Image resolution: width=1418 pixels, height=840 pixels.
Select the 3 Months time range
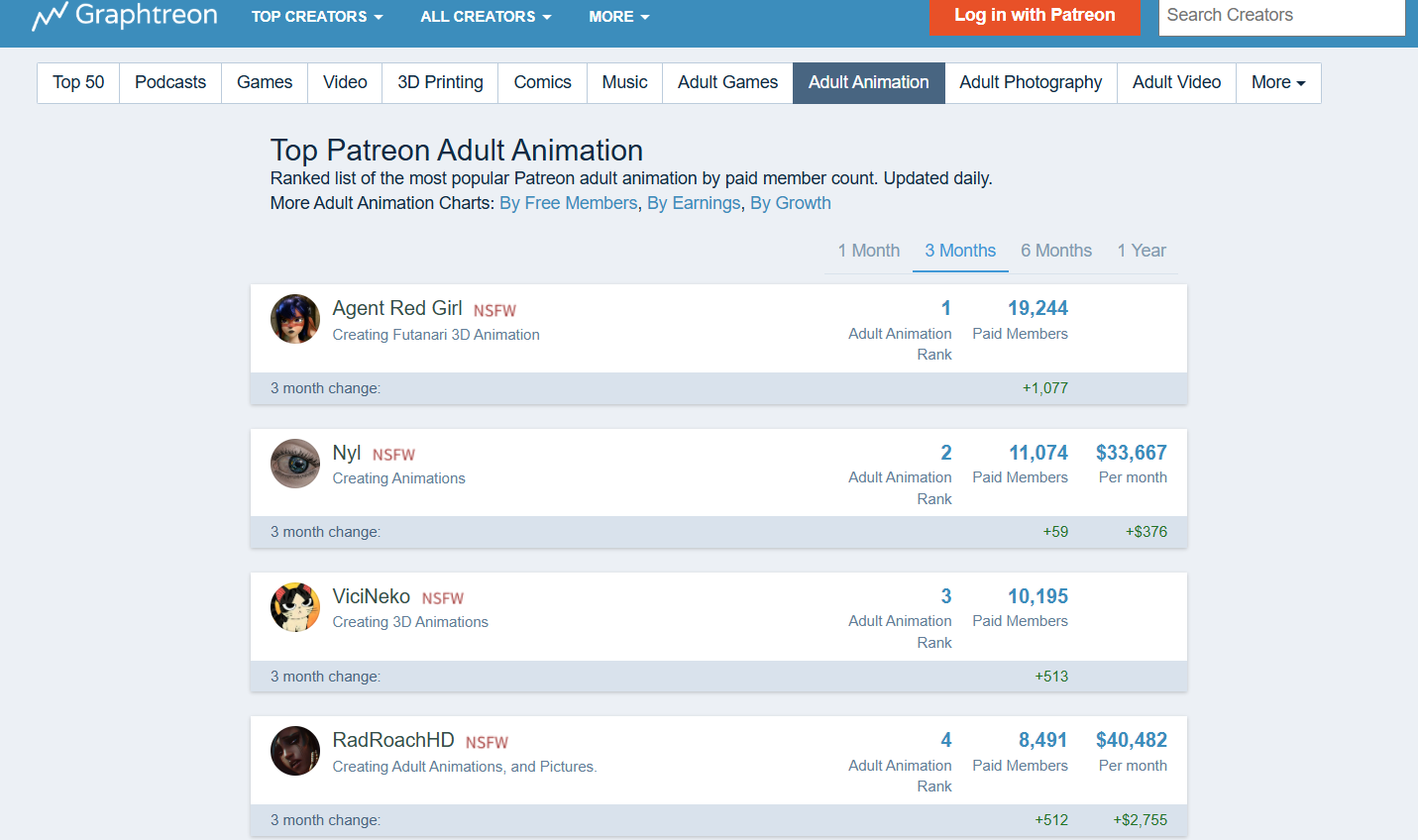[x=960, y=251]
